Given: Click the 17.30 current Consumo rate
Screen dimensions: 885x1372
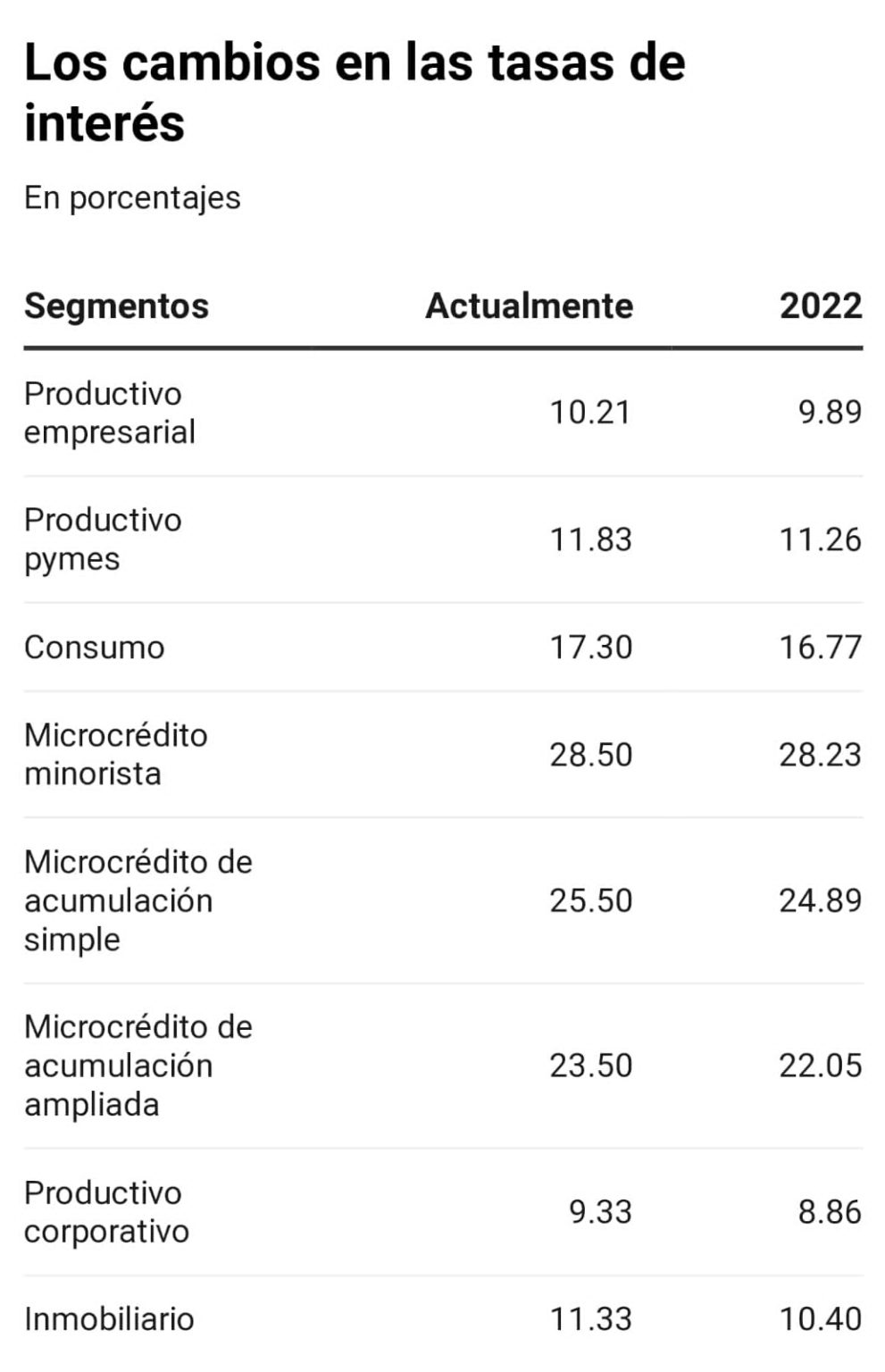Looking at the screenshot, I should pyautogui.click(x=590, y=648).
